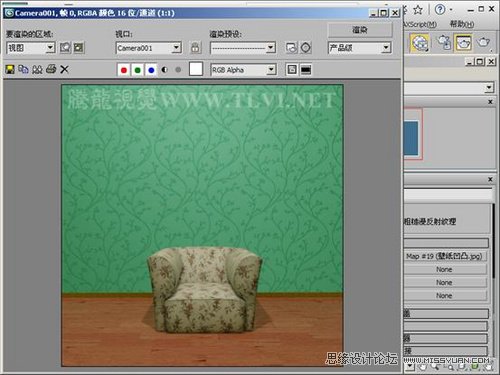This screenshot has width=500, height=375.
Task: Click the armchair in the rendered image
Action: (204, 289)
